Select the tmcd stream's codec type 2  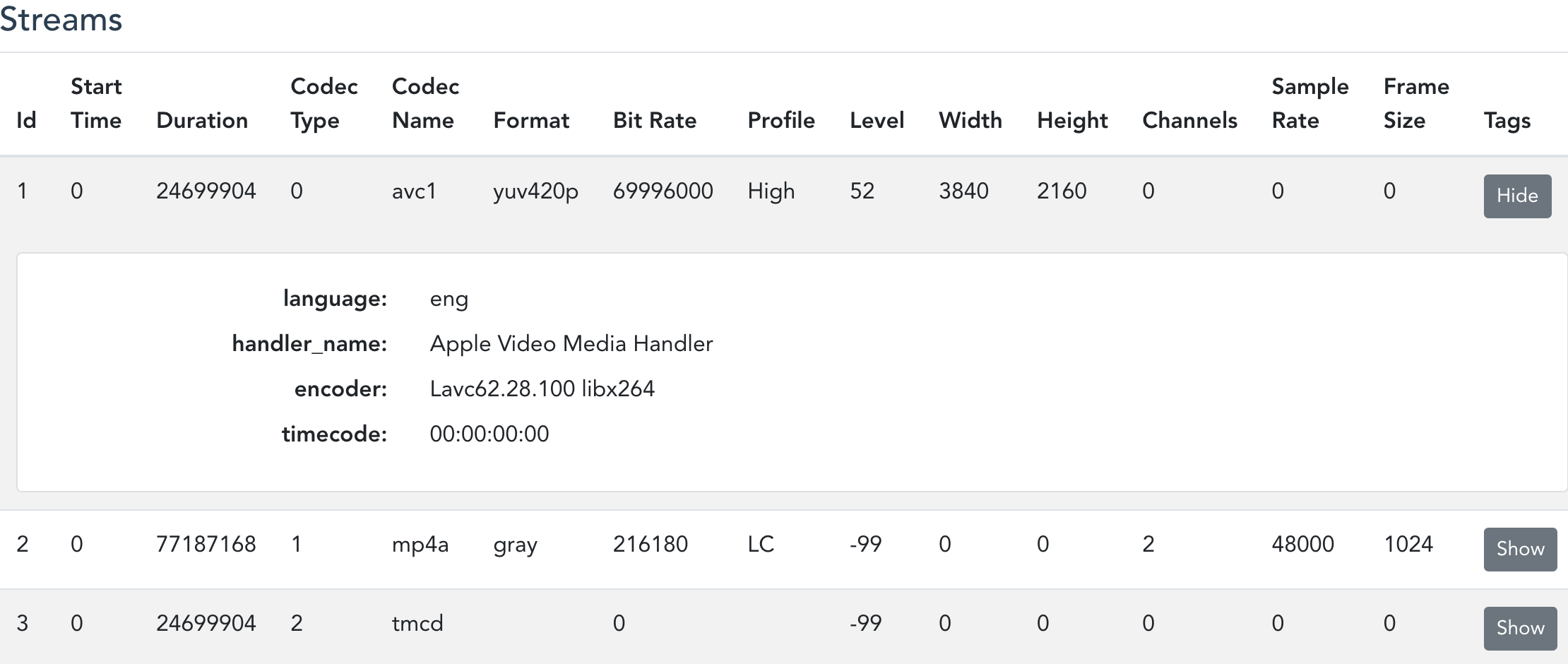297,623
